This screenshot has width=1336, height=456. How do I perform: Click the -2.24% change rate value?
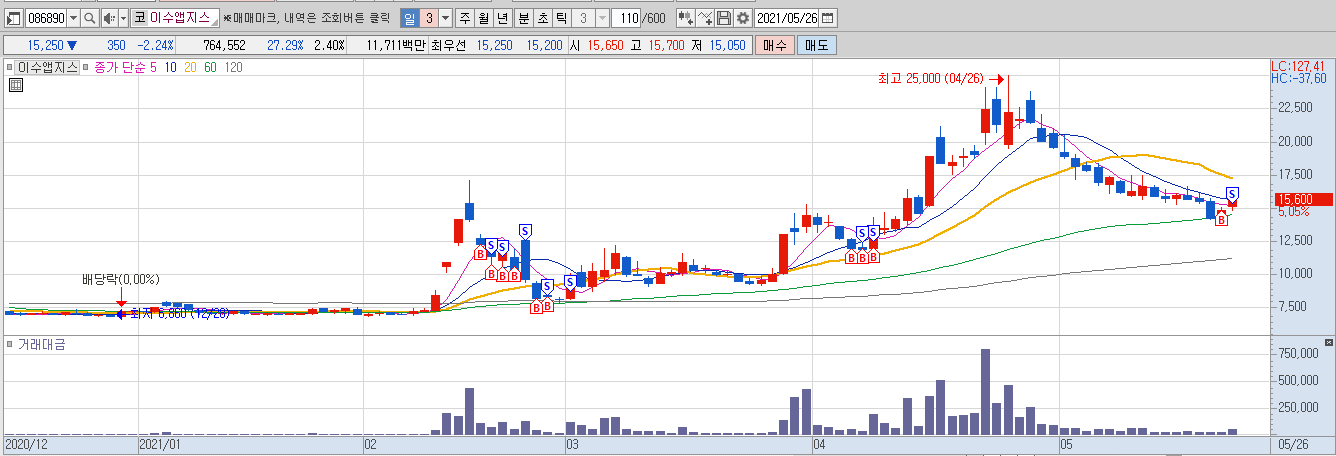[155, 45]
